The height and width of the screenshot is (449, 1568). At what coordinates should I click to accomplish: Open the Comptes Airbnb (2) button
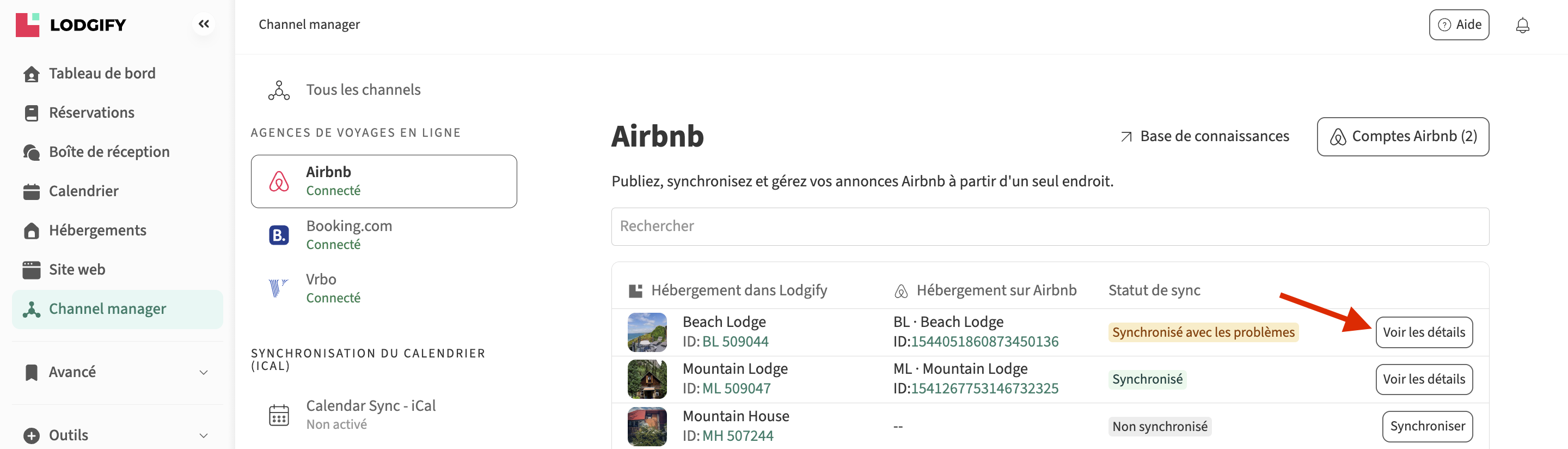pos(1402,136)
